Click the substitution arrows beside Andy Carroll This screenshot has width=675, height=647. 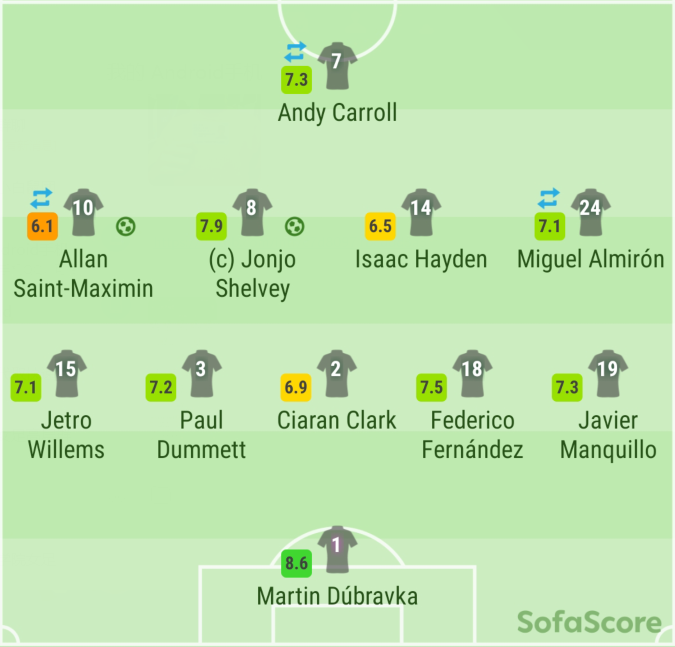point(295,52)
